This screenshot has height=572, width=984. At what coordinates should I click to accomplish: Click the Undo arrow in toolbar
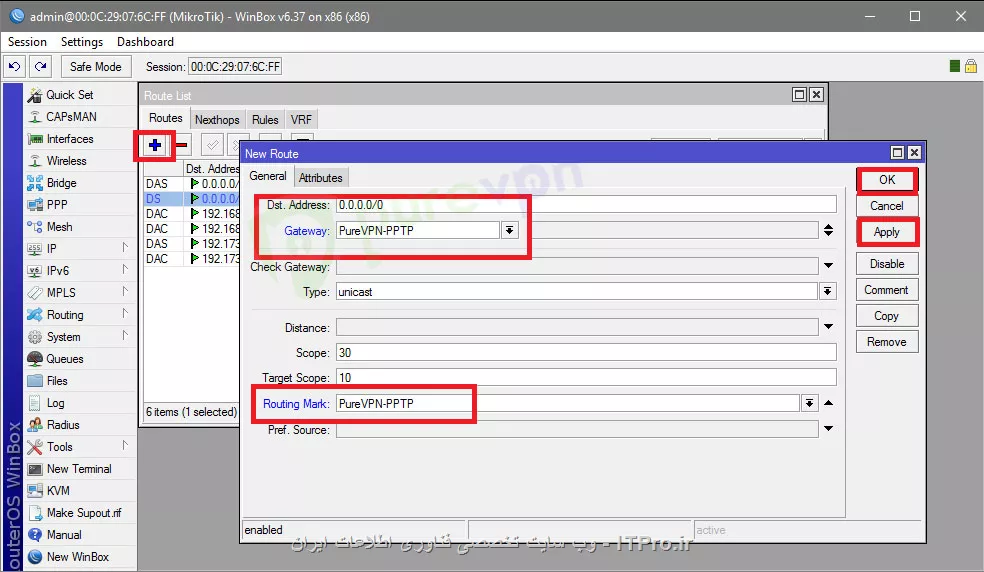[x=15, y=67]
